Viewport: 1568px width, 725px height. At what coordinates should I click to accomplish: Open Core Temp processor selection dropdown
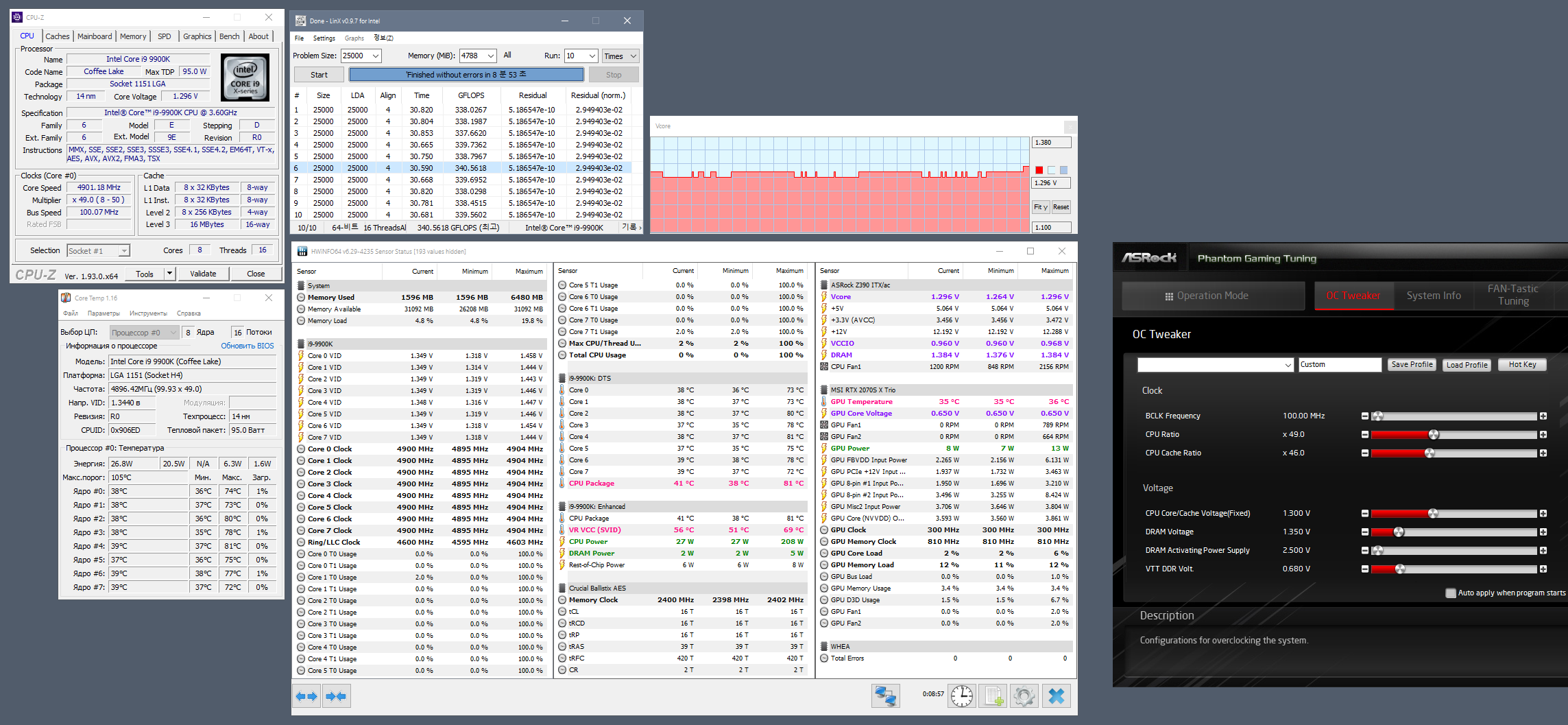[x=144, y=333]
